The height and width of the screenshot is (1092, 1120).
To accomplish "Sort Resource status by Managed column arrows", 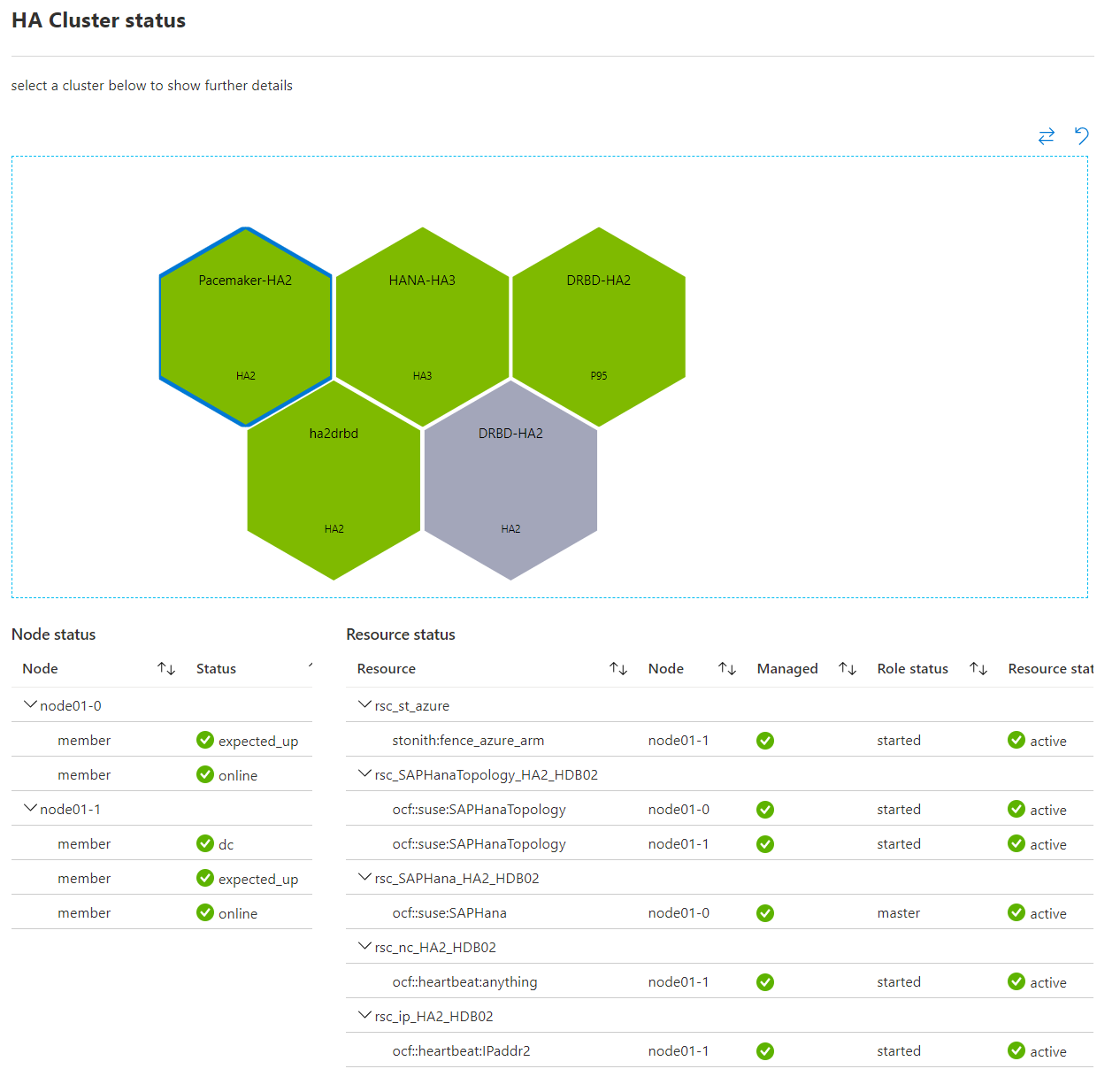I will 848,668.
